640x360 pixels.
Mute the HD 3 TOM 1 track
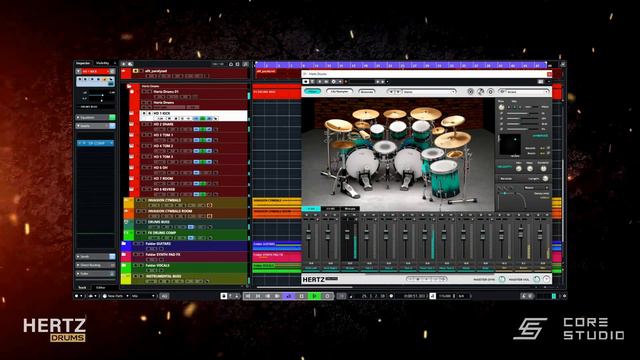pos(144,135)
